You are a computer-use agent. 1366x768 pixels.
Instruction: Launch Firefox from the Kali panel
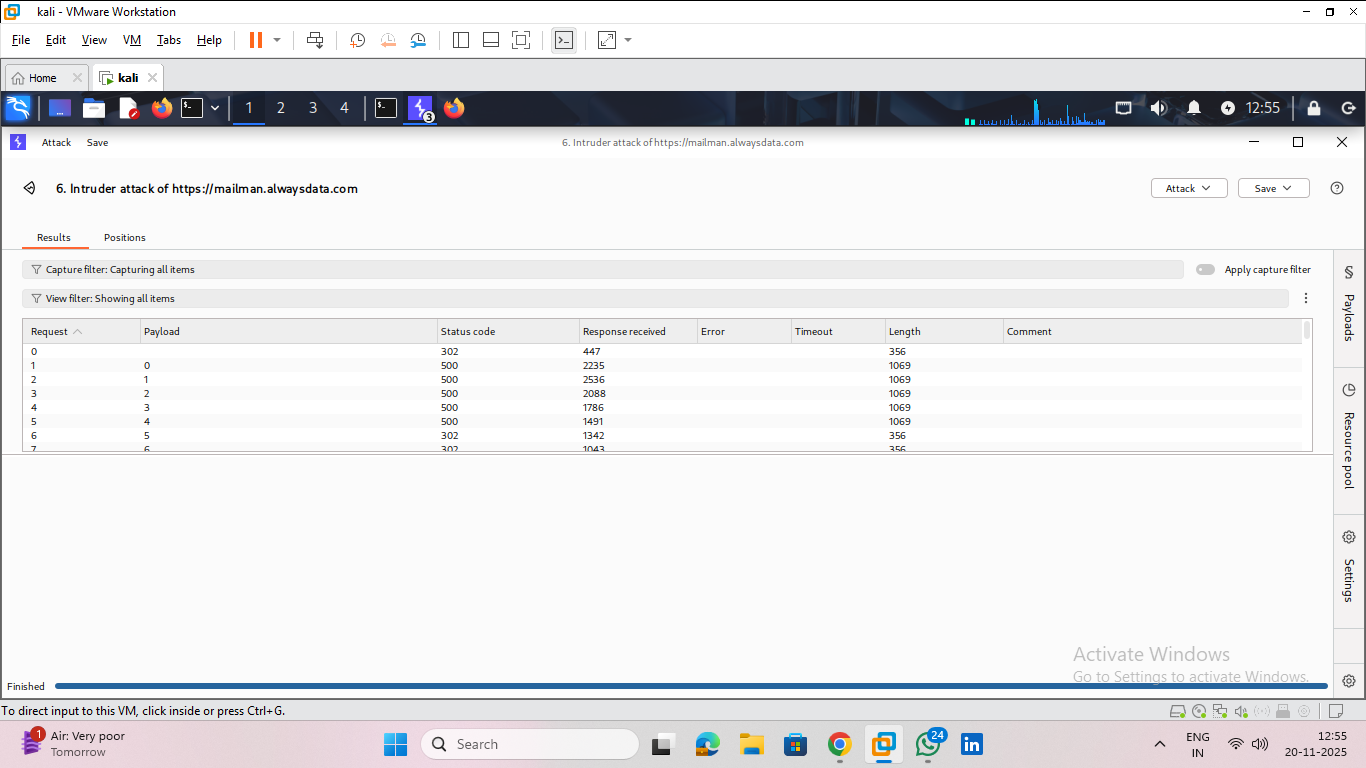[162, 108]
